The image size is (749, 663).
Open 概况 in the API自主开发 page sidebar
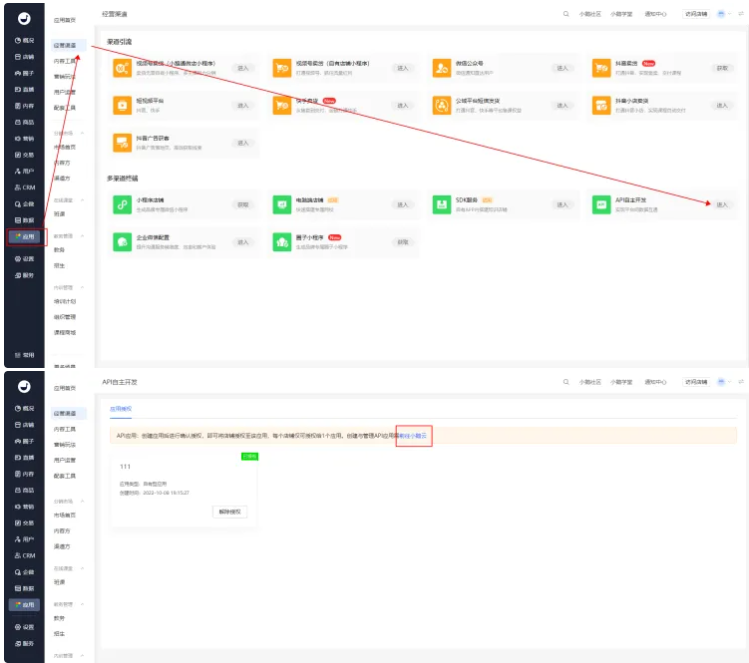click(24, 408)
